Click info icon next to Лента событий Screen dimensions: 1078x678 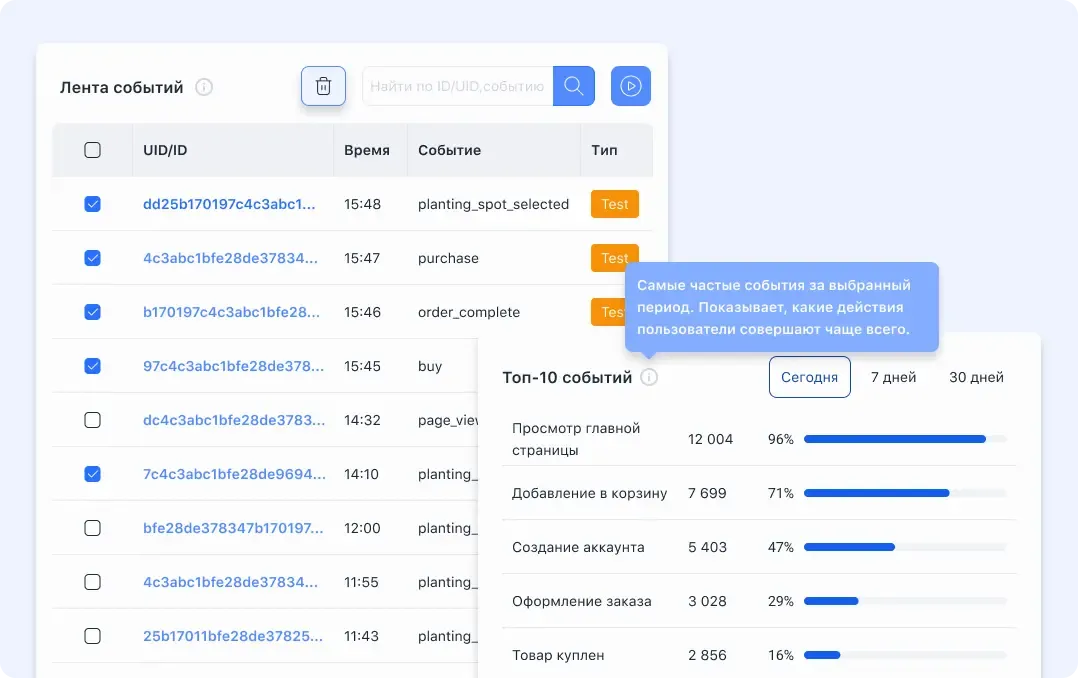204,87
